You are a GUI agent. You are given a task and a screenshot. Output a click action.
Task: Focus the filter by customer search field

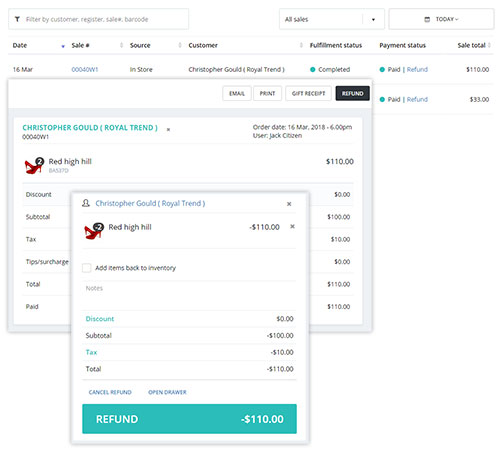point(98,19)
